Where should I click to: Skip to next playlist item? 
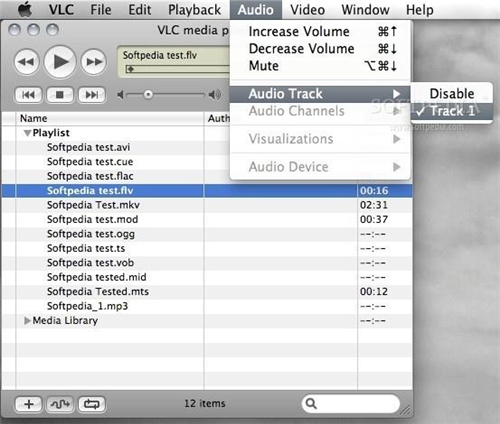click(x=92, y=95)
